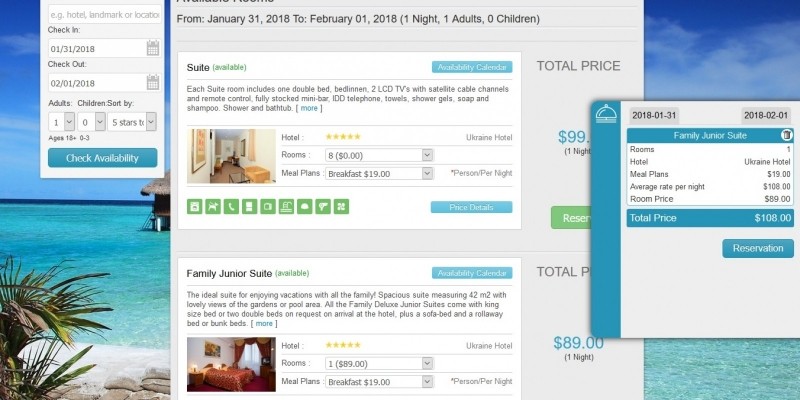Click the service bell cart icon
The height and width of the screenshot is (400, 800).
pyautogui.click(x=606, y=115)
